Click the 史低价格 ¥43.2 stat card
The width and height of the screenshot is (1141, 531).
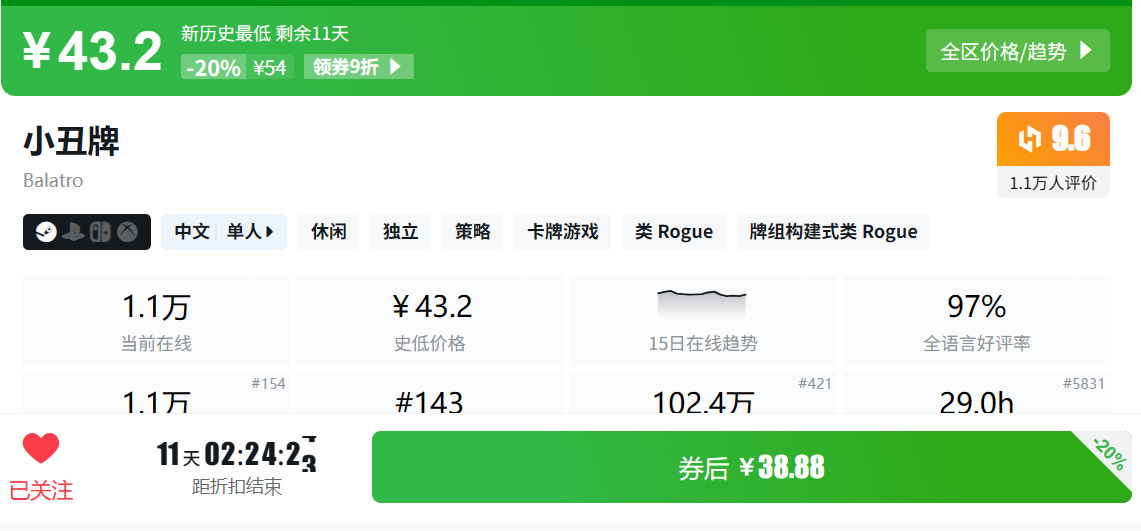[x=429, y=321]
